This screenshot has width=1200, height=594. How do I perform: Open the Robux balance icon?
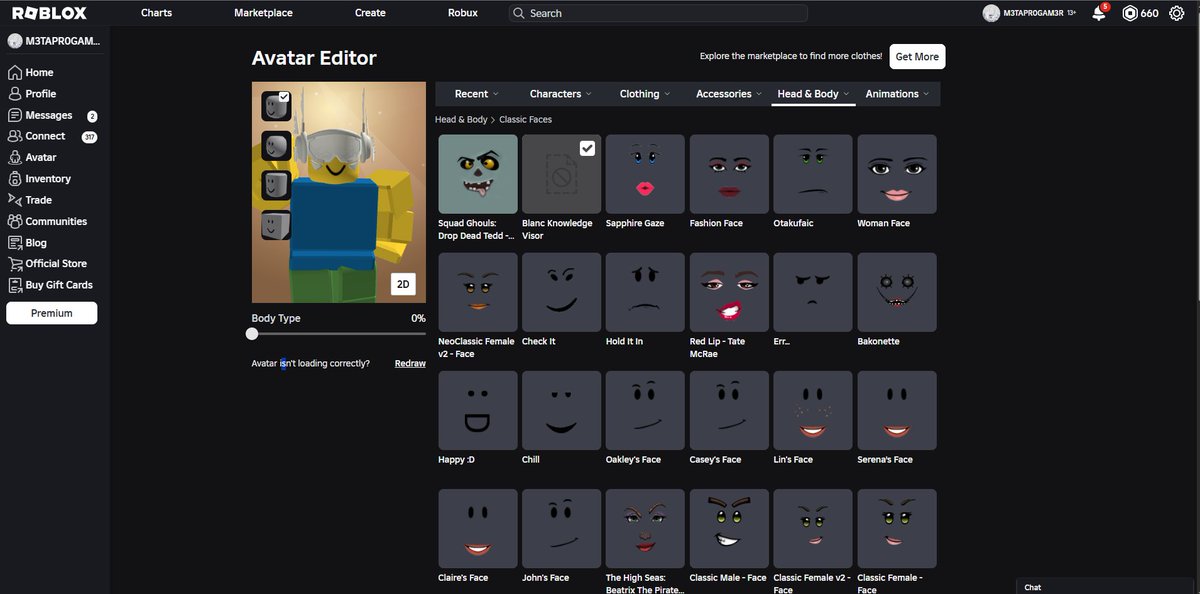pyautogui.click(x=1130, y=13)
